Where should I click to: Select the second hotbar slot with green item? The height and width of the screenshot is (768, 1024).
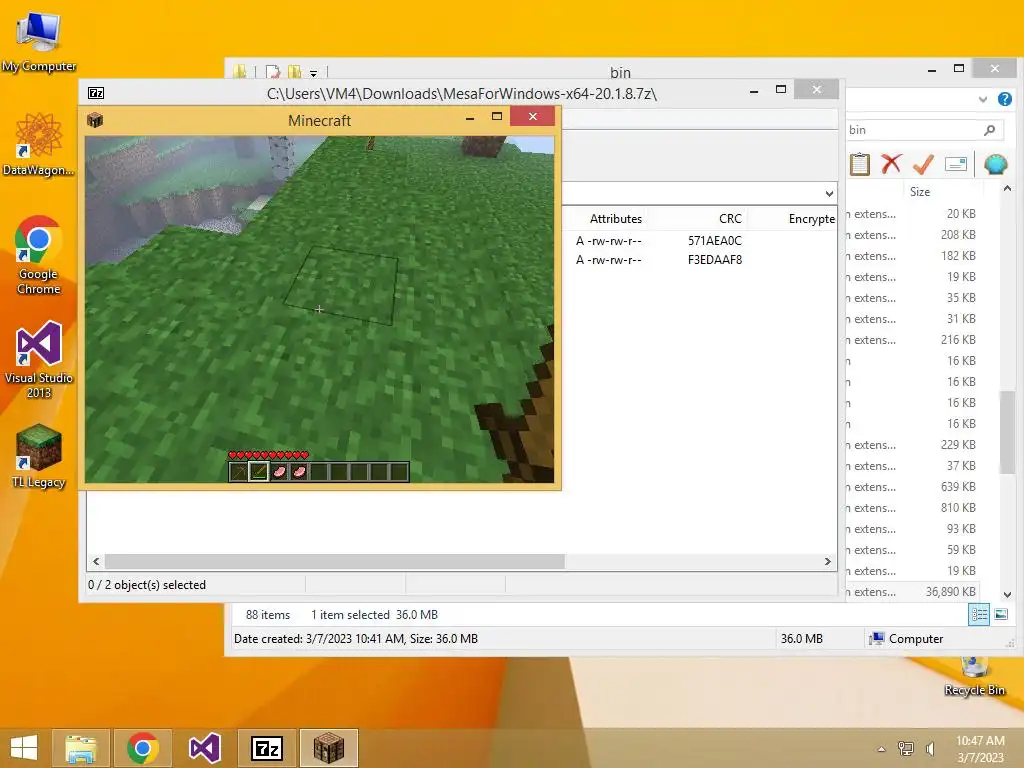259,472
